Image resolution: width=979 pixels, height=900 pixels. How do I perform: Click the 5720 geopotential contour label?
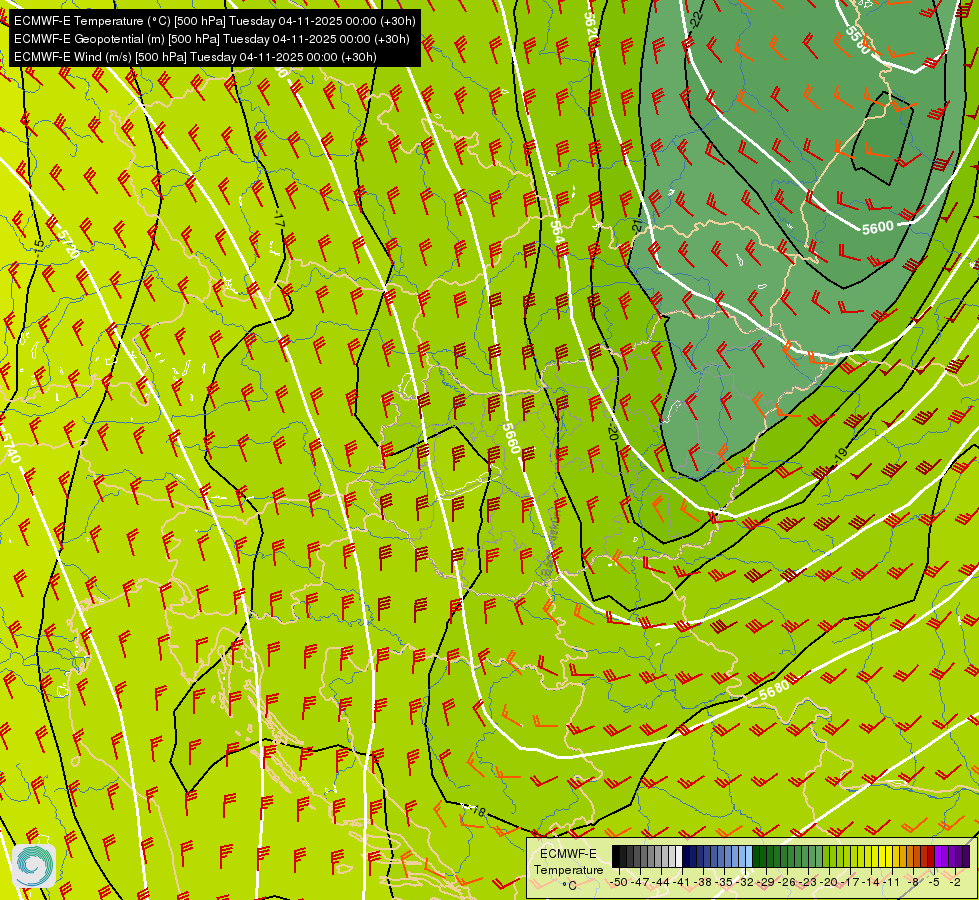coord(67,243)
